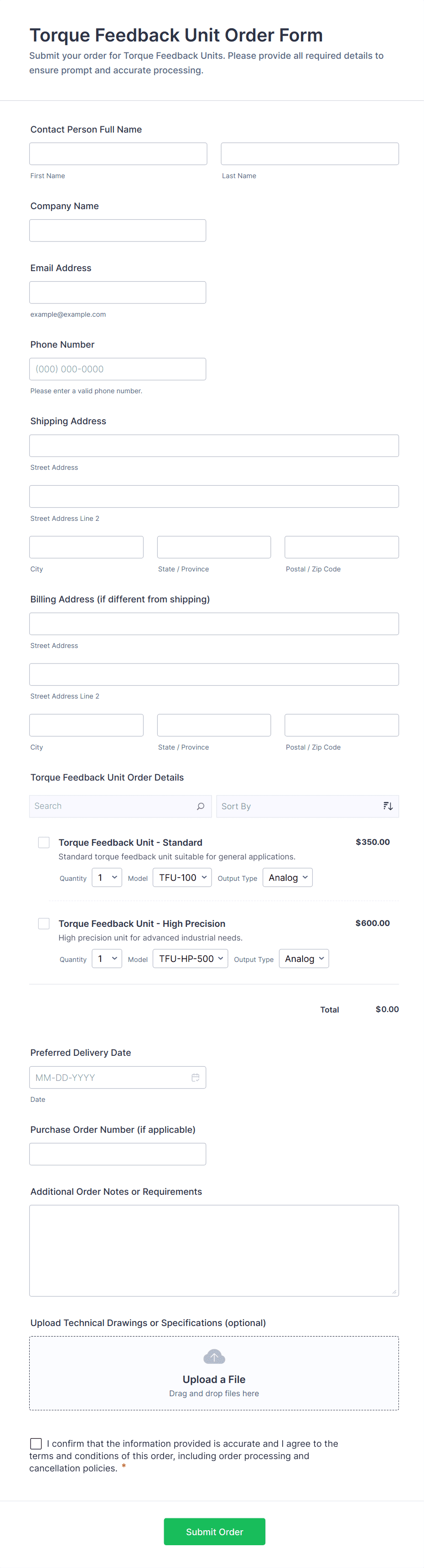
Task: Check the terms and conditions confirmation box
Action: (36, 1444)
